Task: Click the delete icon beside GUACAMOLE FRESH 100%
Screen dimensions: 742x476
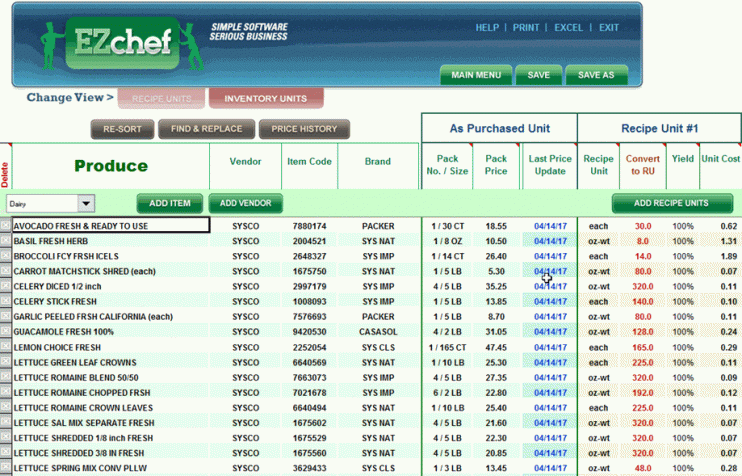Action: [5, 331]
